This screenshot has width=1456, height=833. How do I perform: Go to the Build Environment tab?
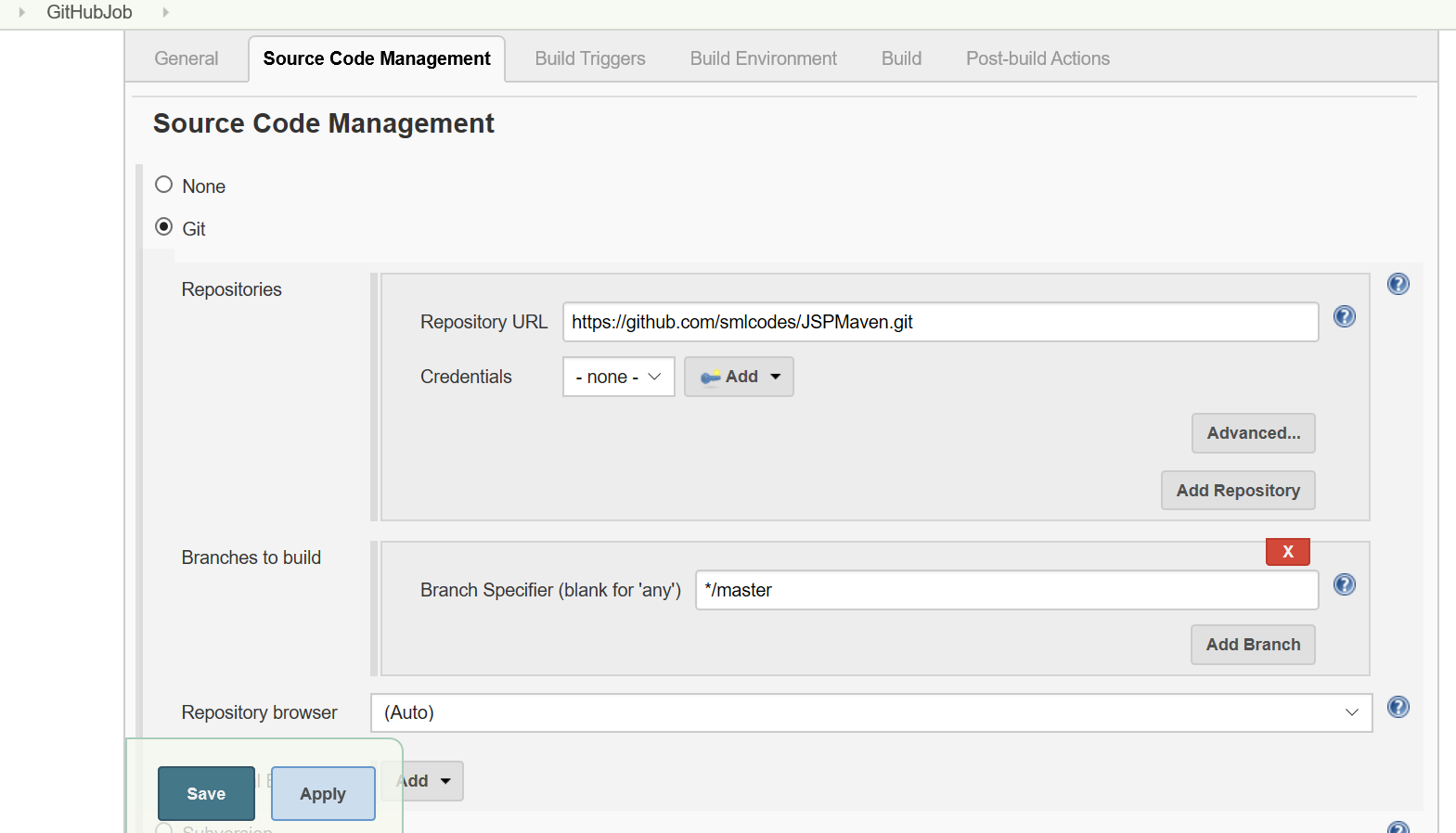[x=763, y=58]
